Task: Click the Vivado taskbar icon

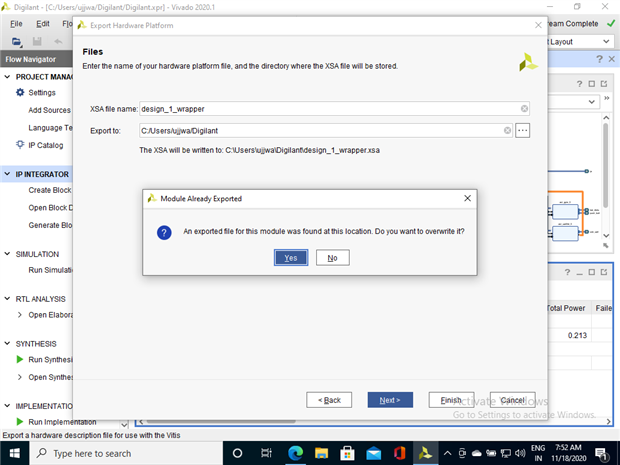Action: click(x=425, y=453)
